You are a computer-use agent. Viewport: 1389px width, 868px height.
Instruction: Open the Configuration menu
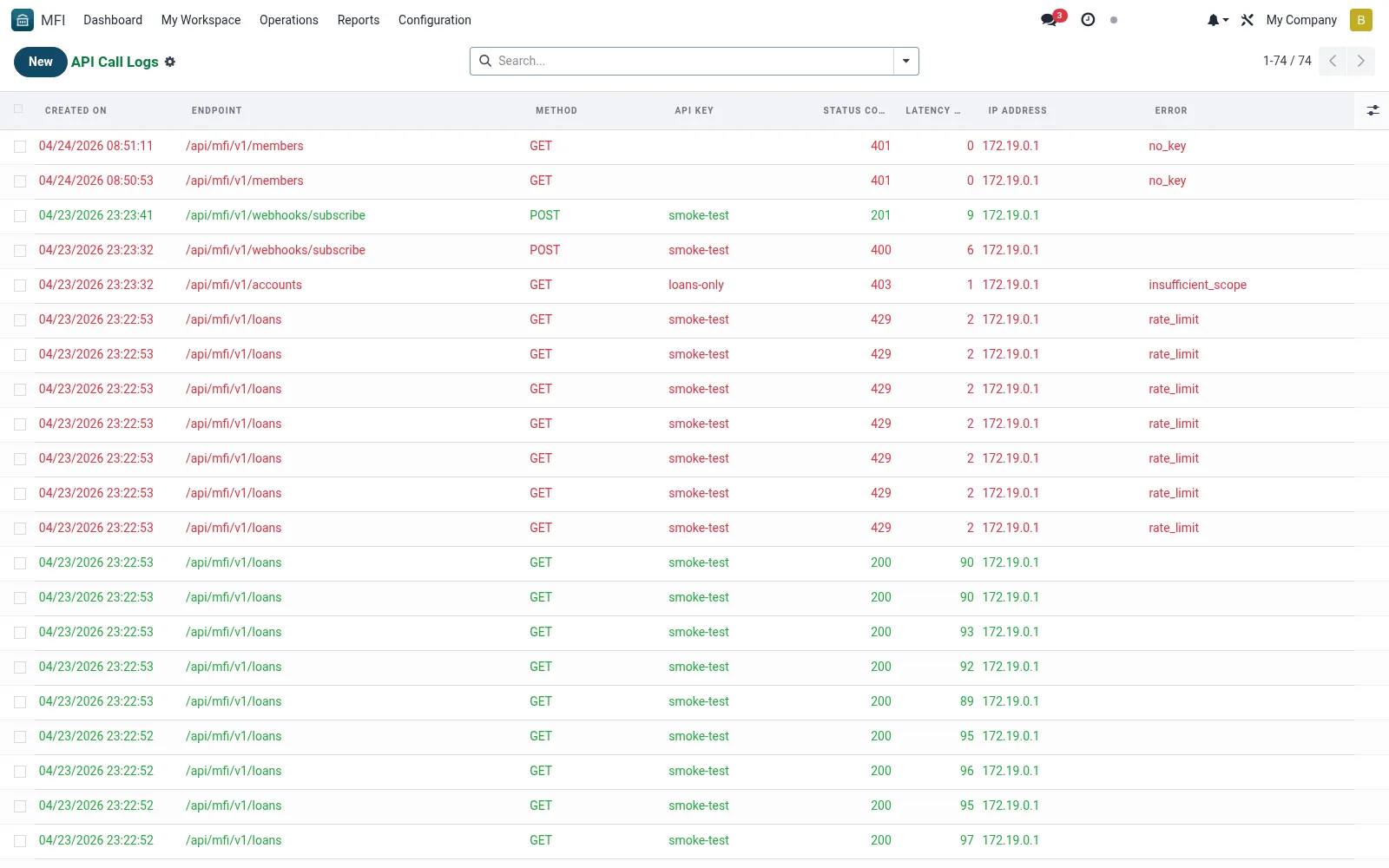(435, 20)
